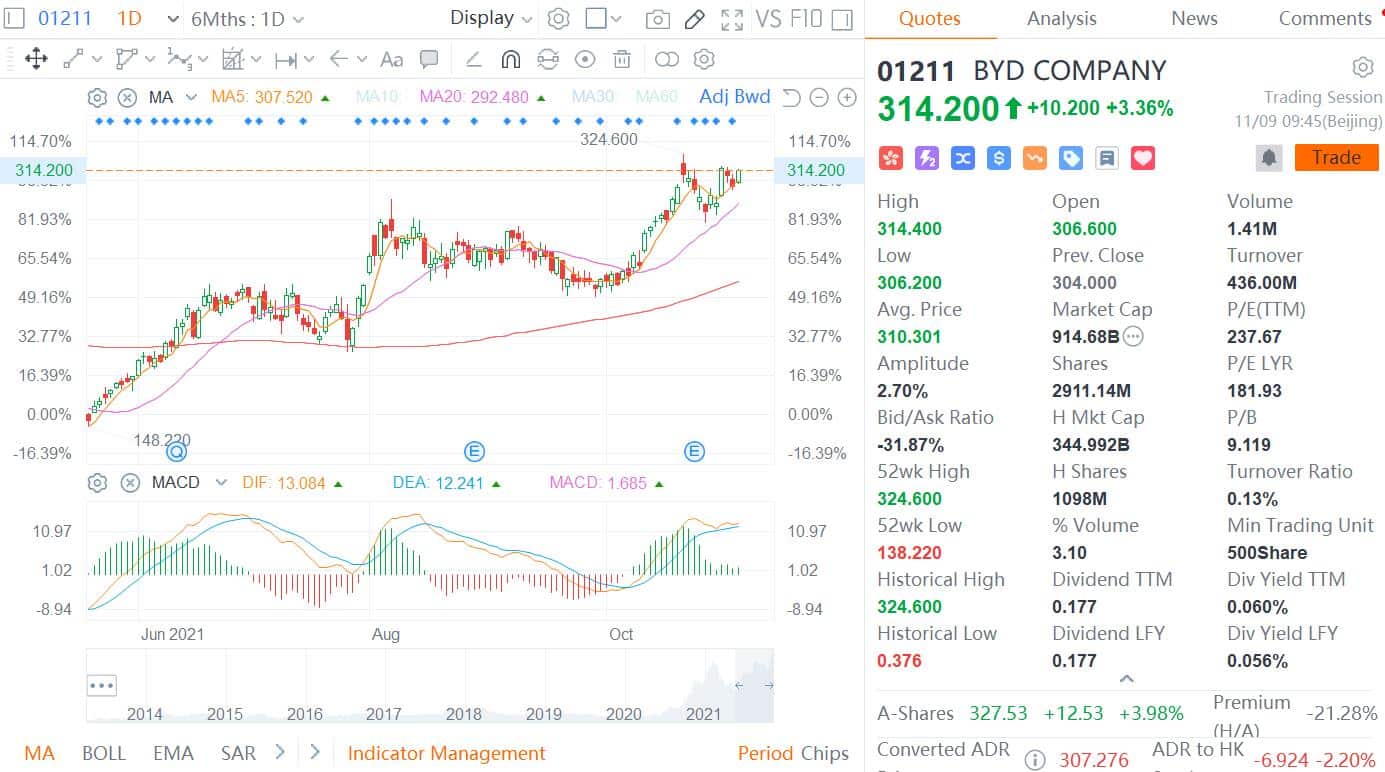Open the comment bubble annotation tool

point(428,59)
